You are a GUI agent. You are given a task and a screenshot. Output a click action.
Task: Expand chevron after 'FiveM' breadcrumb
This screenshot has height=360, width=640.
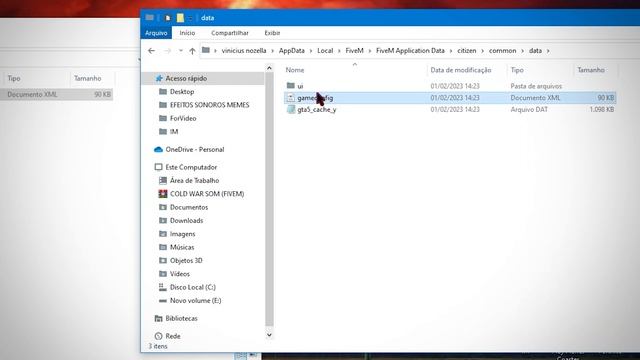click(x=370, y=51)
